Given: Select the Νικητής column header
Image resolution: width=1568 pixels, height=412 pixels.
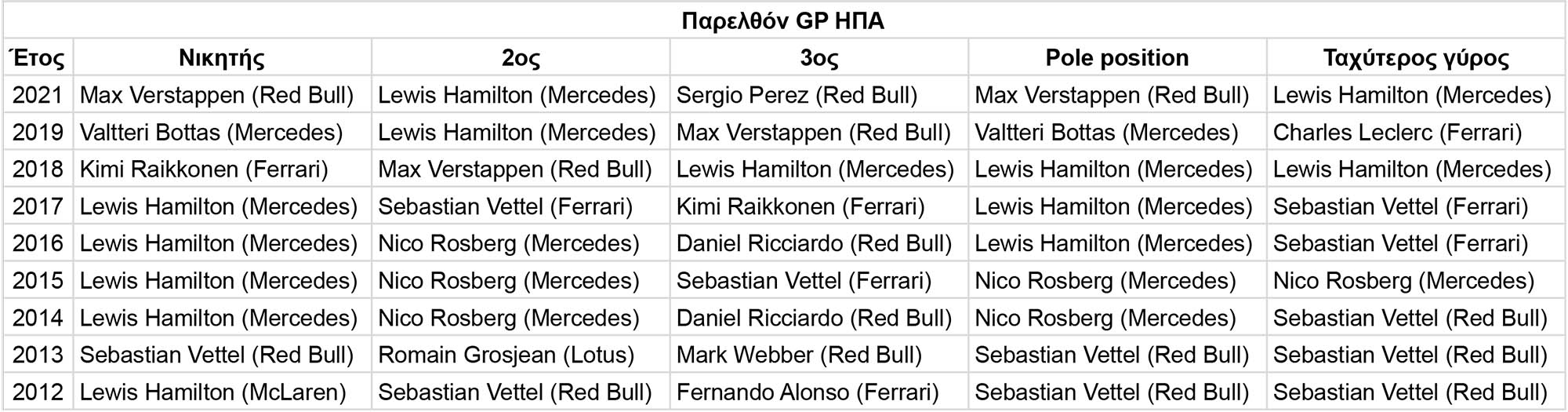Looking at the screenshot, I should coord(222,58).
